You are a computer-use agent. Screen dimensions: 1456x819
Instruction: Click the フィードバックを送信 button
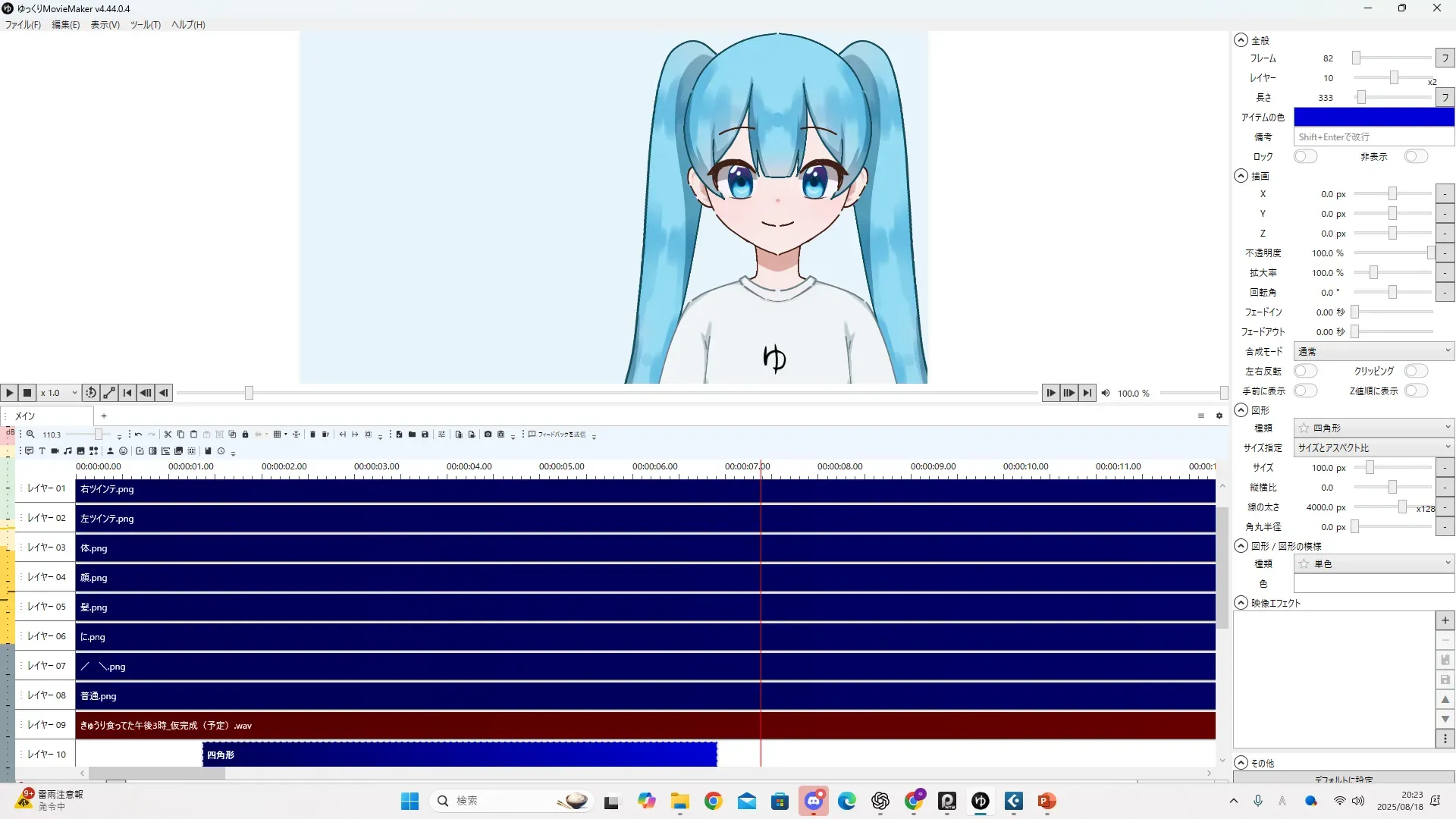(x=557, y=435)
